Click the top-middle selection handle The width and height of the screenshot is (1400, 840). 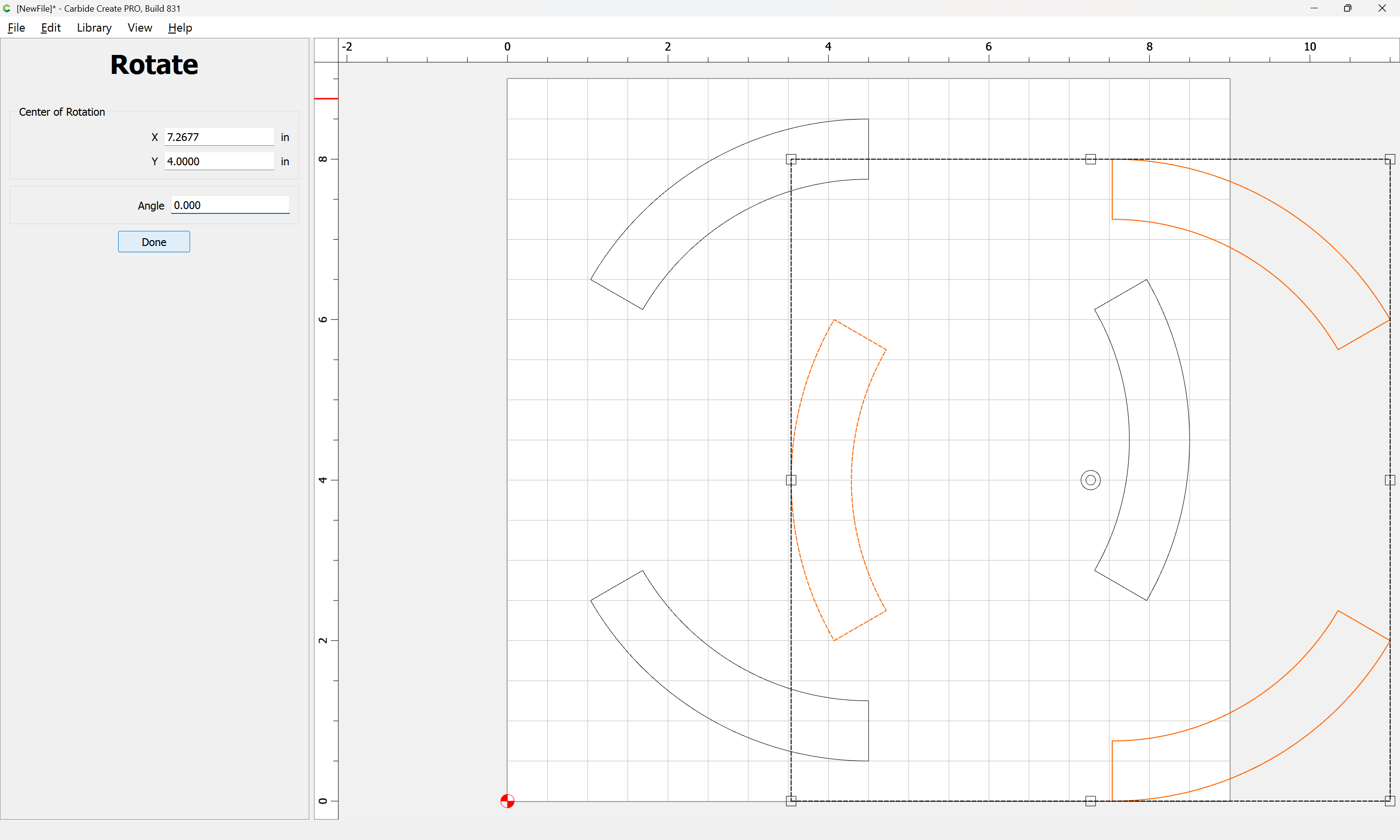coord(1090,159)
